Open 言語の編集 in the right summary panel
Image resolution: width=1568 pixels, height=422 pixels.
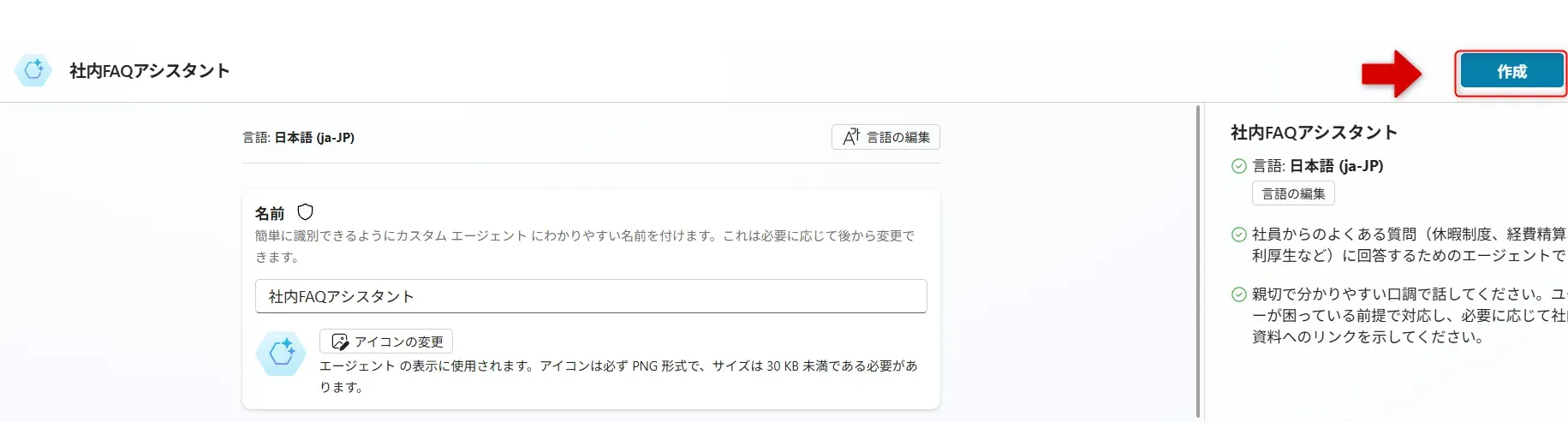click(x=1293, y=193)
